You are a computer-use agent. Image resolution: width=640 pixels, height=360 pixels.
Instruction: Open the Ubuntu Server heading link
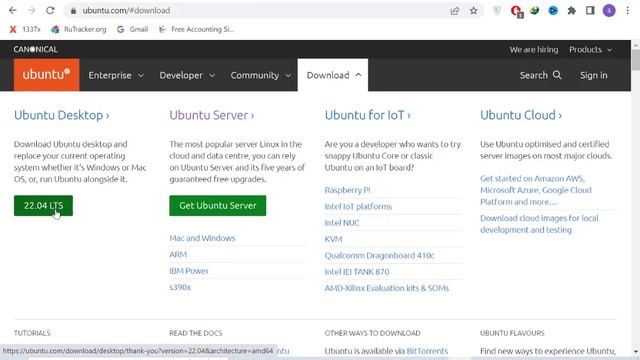click(x=212, y=115)
